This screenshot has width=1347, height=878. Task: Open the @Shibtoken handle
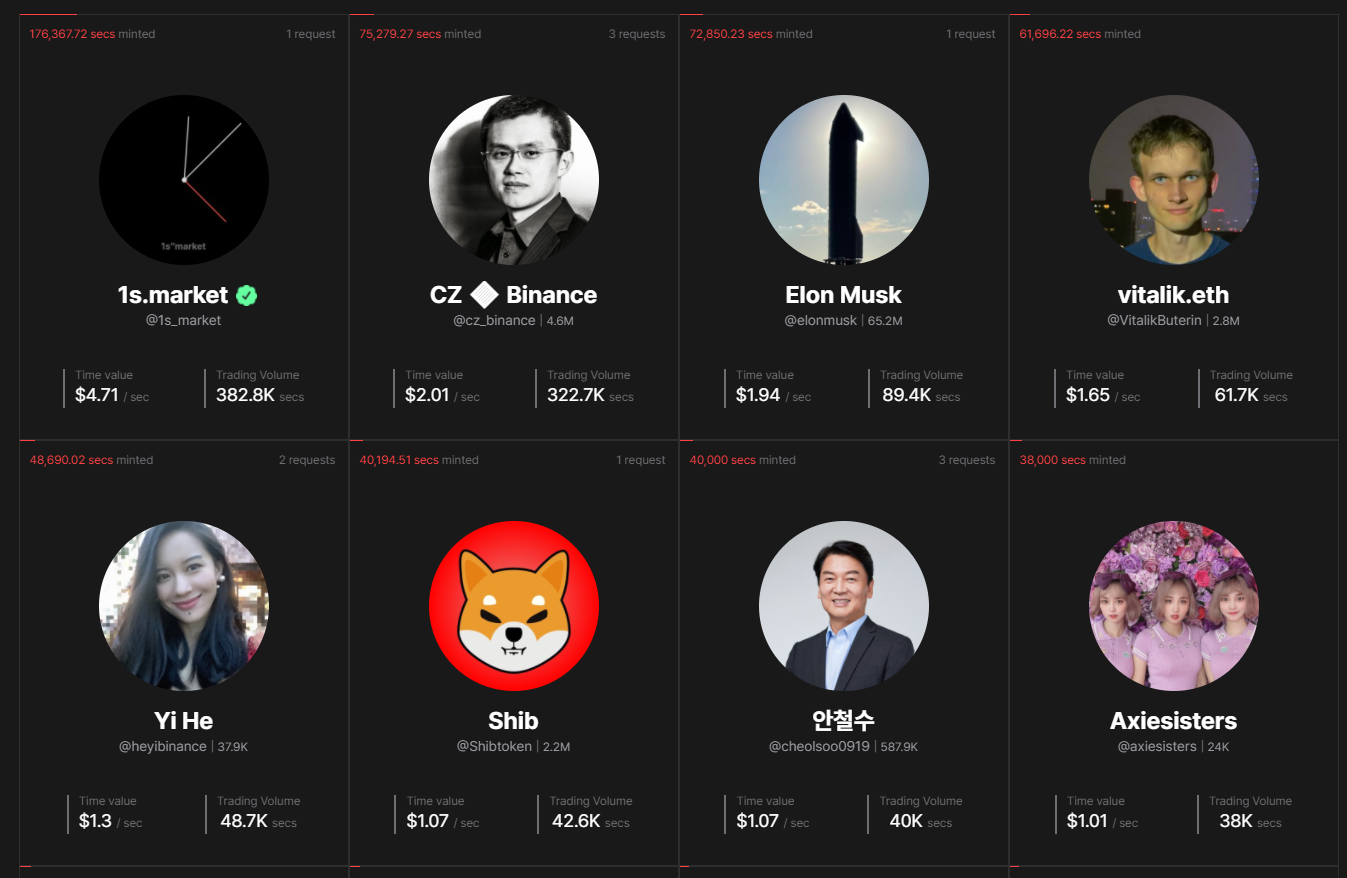coord(494,747)
